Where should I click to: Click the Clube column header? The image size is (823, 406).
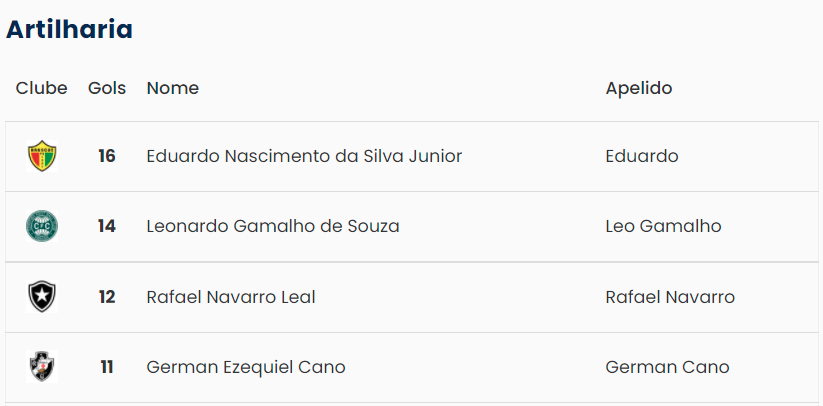click(42, 88)
